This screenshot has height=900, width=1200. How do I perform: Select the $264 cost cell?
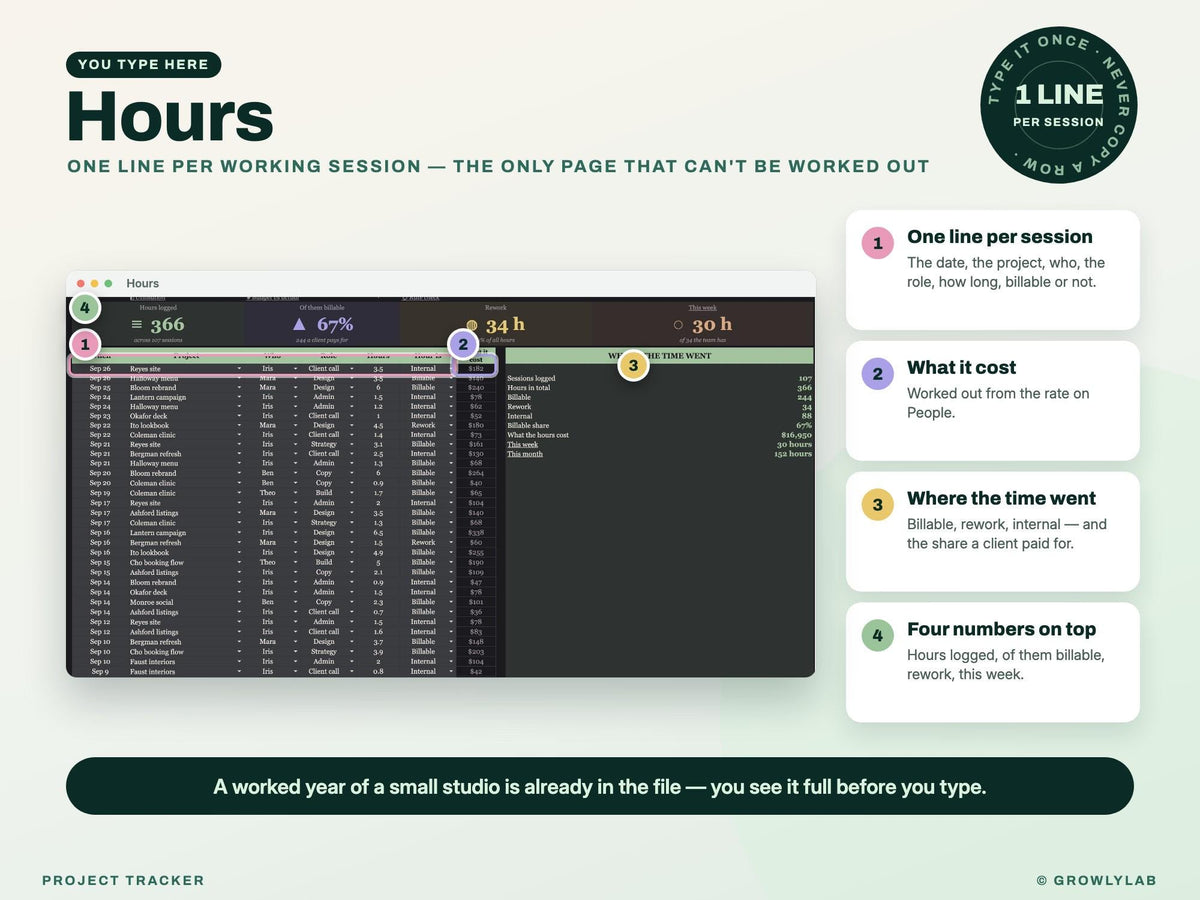coord(476,474)
